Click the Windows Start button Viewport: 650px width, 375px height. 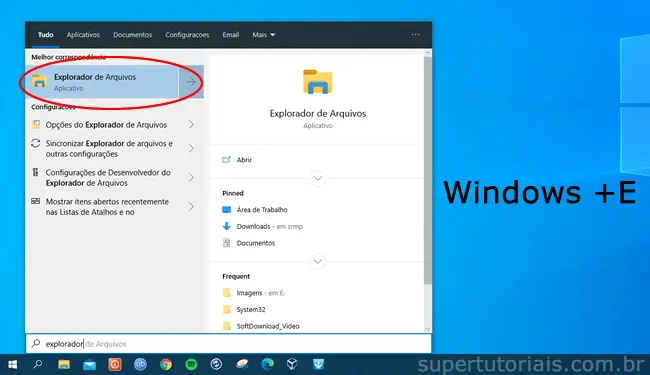point(12,364)
